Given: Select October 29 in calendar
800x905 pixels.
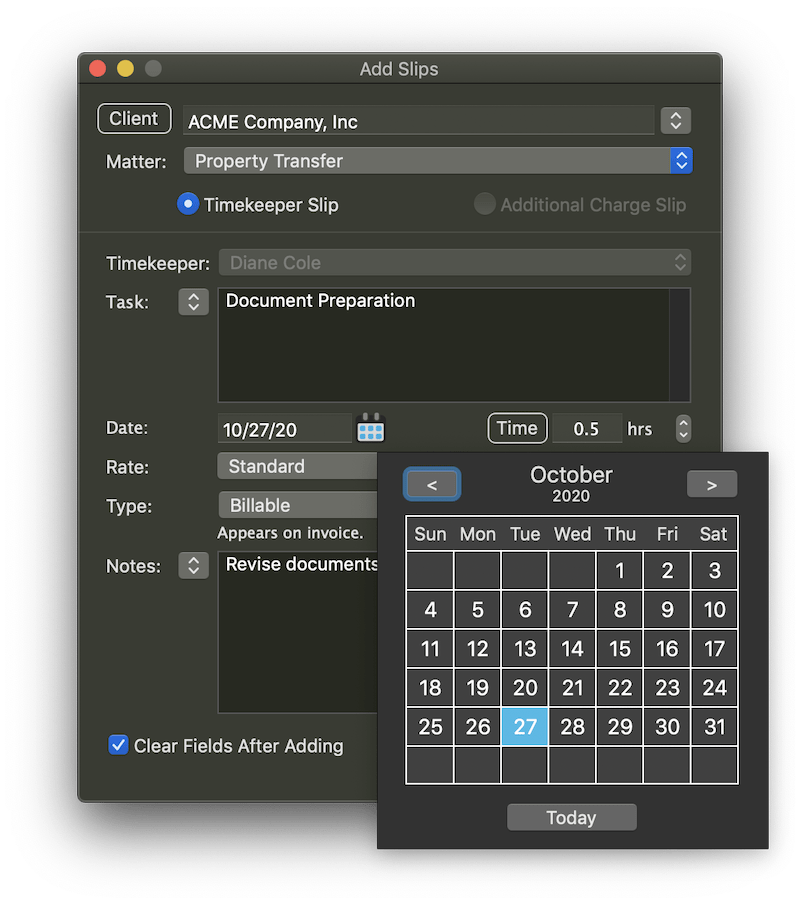Looking at the screenshot, I should [619, 727].
